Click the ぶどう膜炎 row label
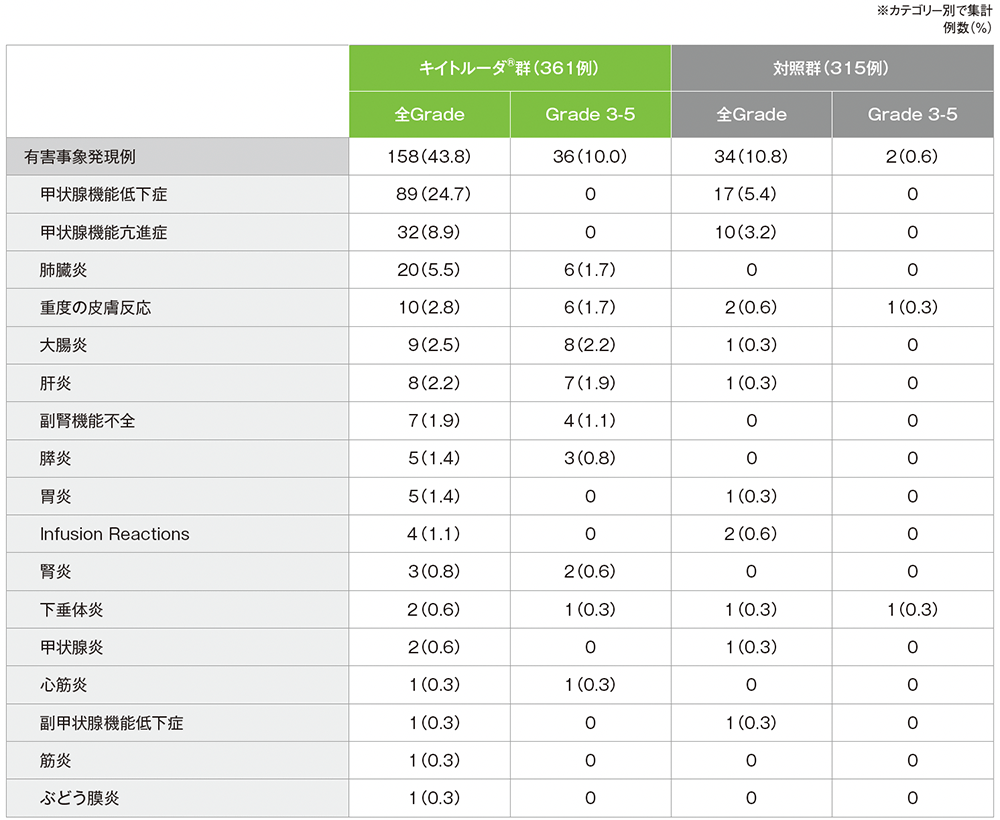The height and width of the screenshot is (820, 1000). [x=80, y=798]
